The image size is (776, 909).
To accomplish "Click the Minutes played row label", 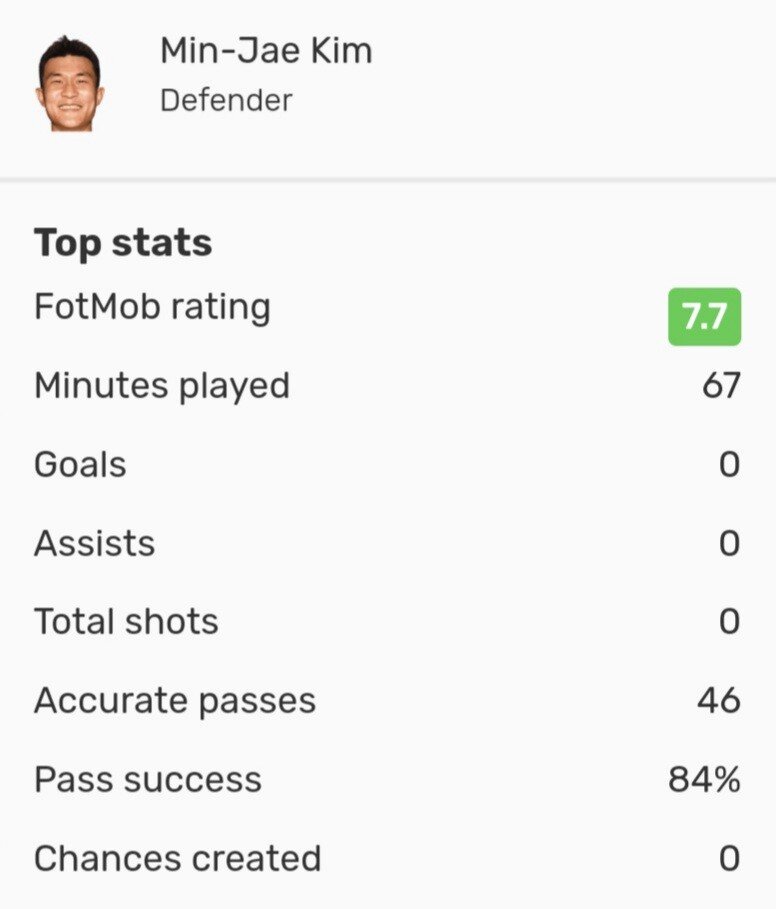I will [162, 386].
